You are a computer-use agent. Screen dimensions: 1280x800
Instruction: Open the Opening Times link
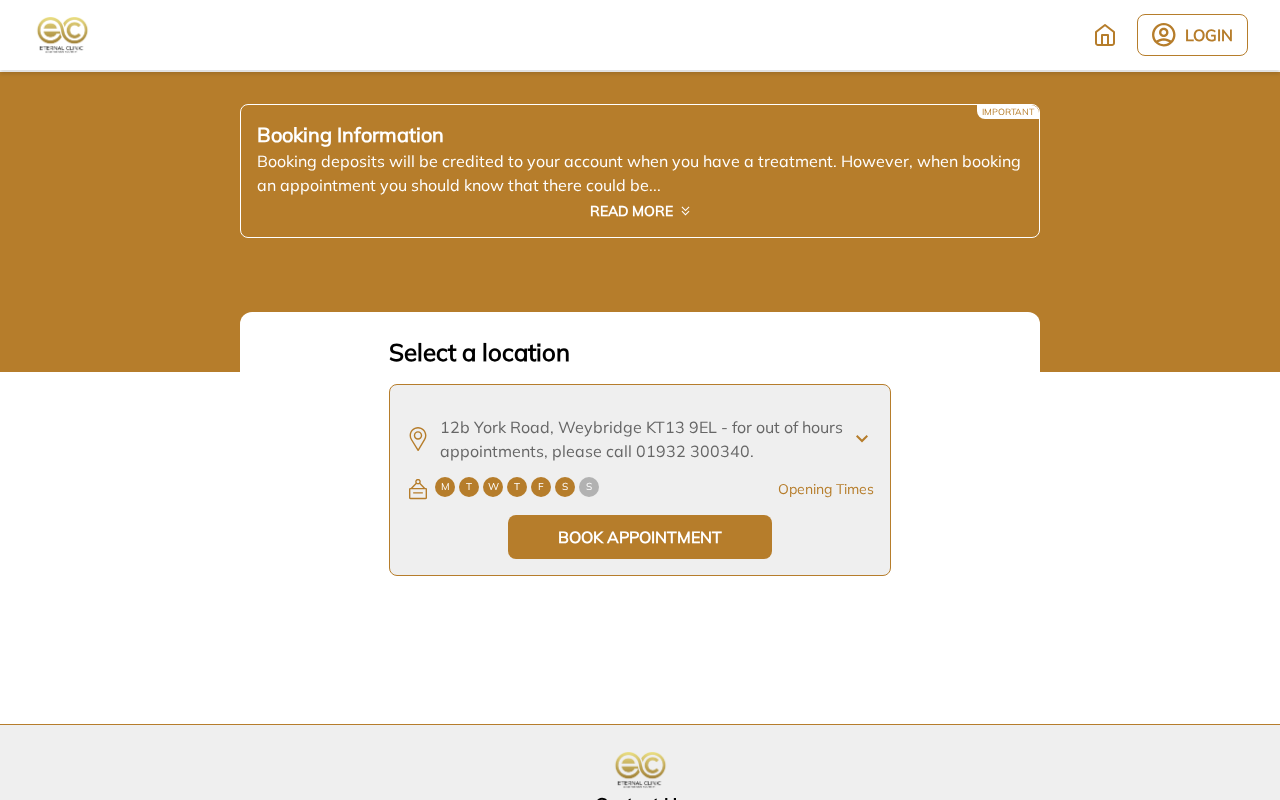tap(826, 489)
